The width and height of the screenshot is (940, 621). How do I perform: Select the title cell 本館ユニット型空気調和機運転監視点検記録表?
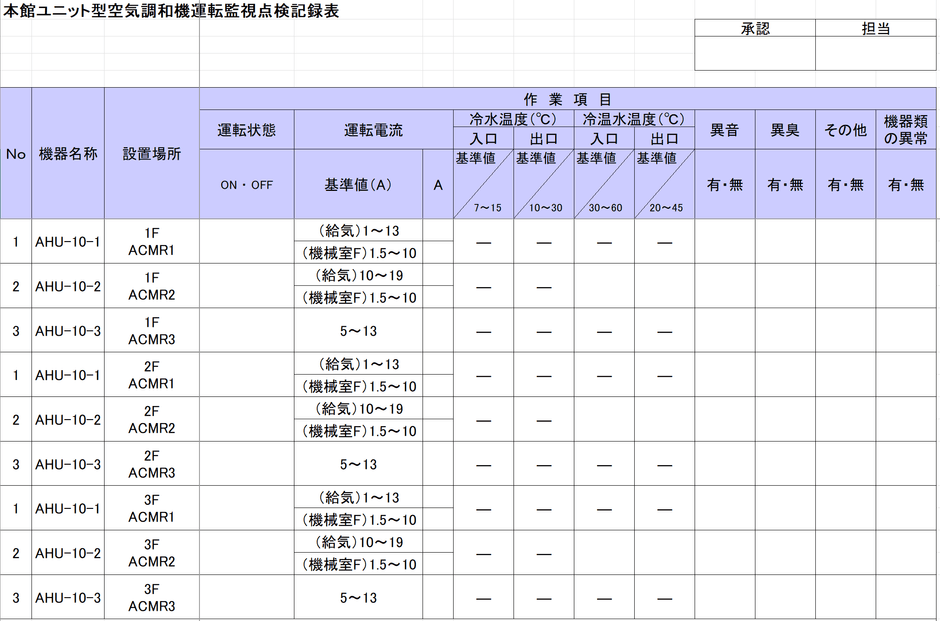coord(171,11)
